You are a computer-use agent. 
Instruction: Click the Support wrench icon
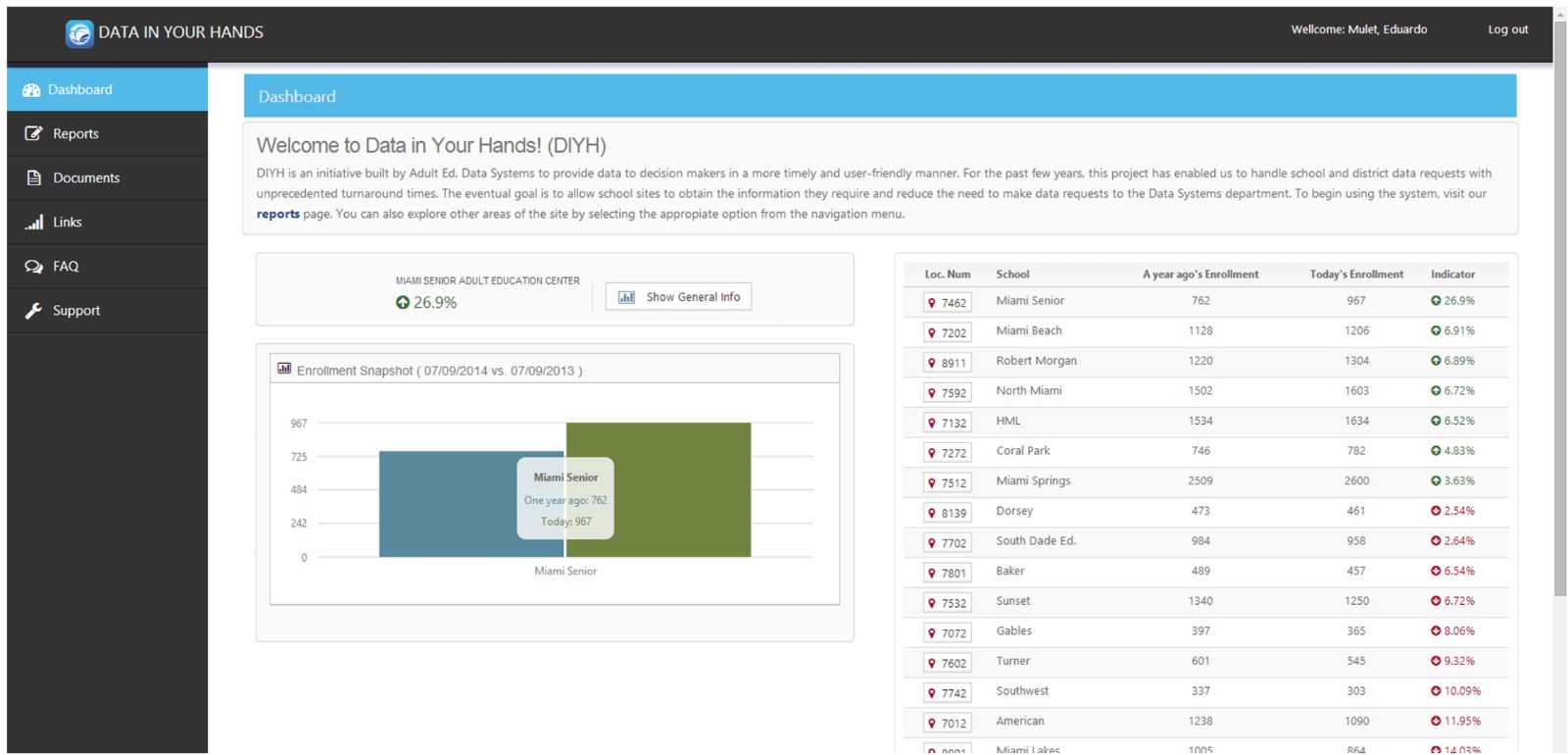pos(33,311)
